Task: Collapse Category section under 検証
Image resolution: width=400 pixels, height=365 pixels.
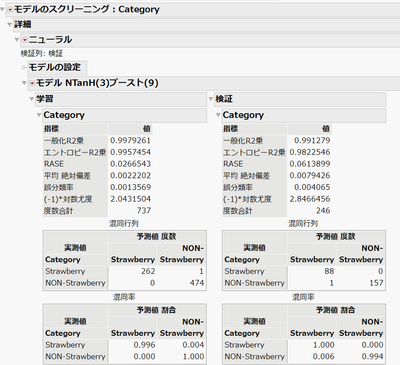Action: coord(218,115)
